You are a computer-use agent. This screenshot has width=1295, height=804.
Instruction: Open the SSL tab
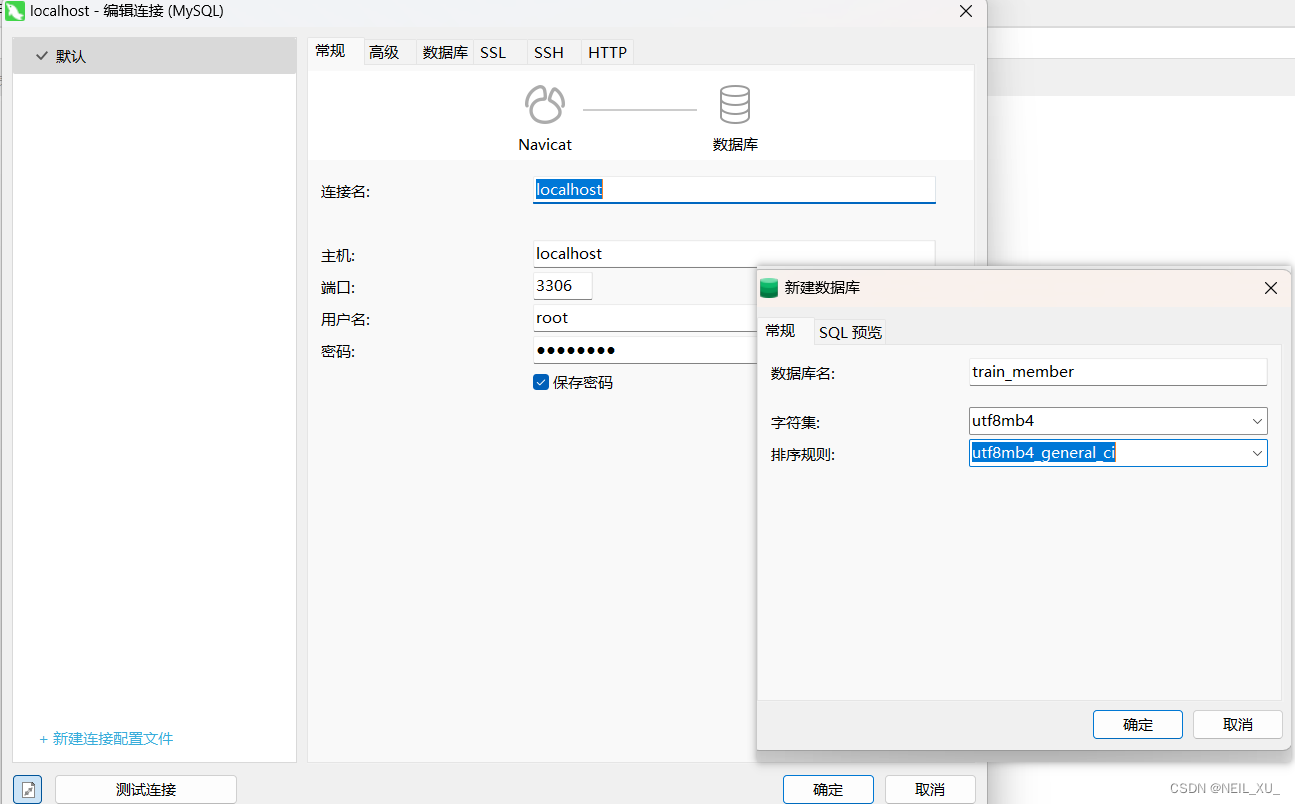tap(493, 52)
